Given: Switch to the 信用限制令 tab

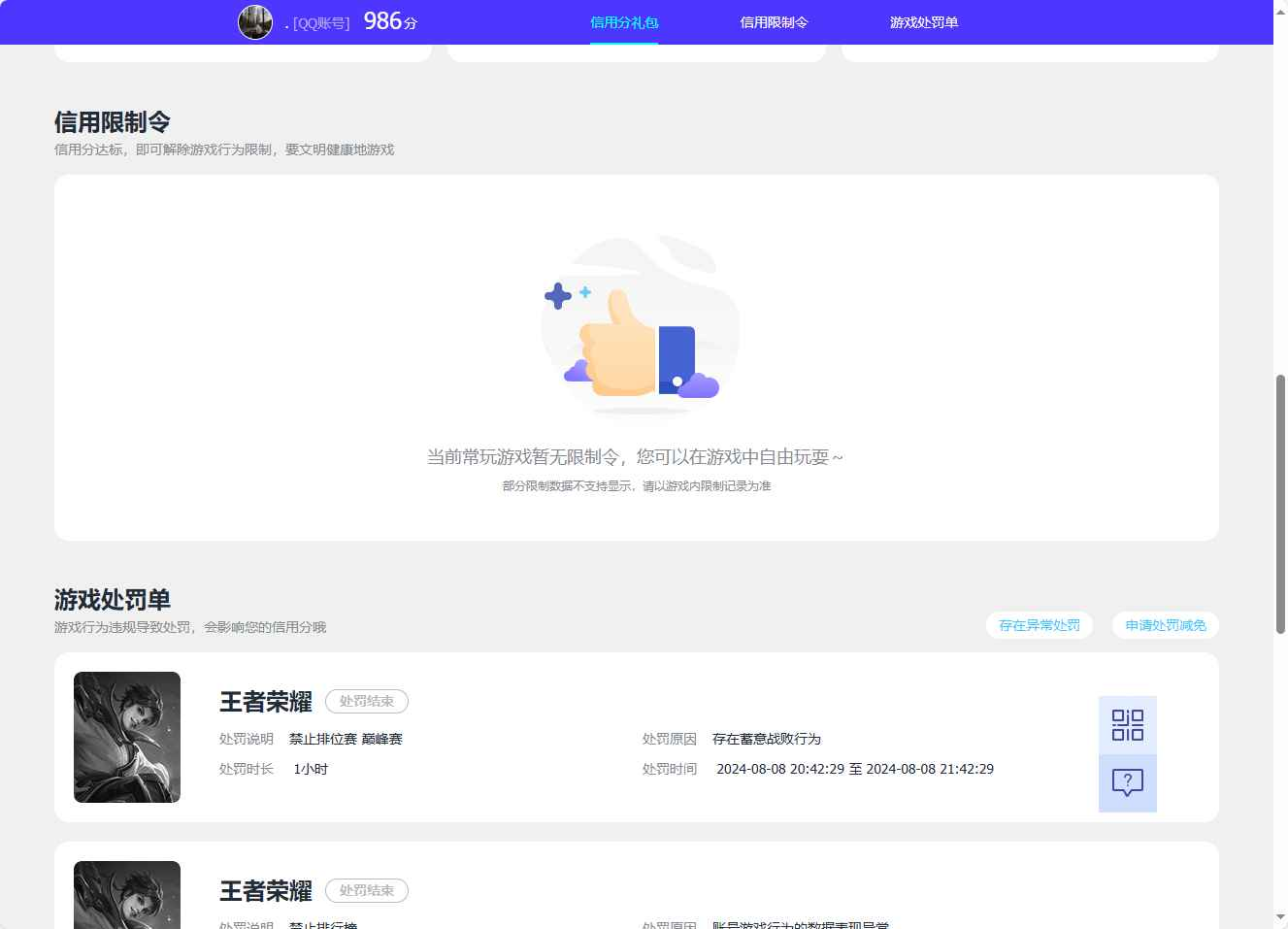Looking at the screenshot, I should pos(774,22).
